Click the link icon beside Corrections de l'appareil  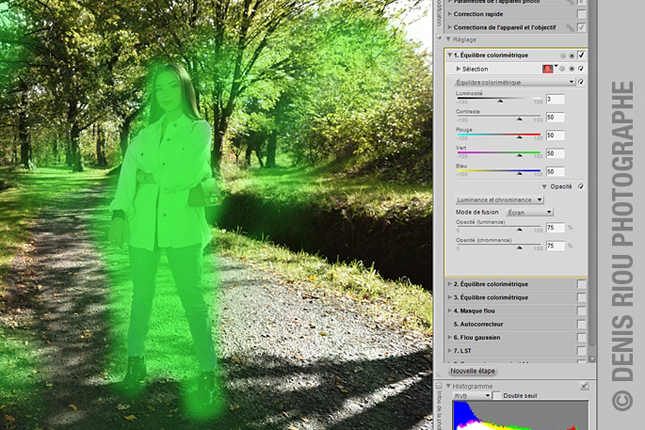tap(570, 27)
